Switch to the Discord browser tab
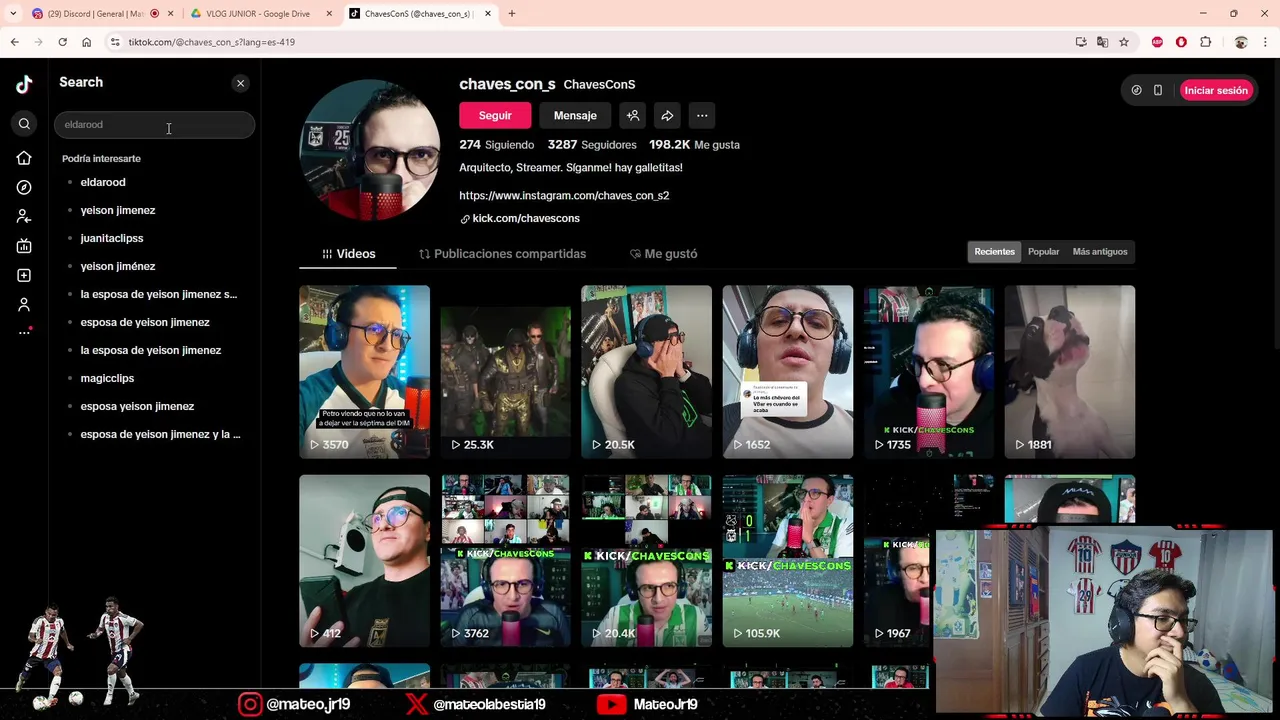 pyautogui.click(x=96, y=14)
